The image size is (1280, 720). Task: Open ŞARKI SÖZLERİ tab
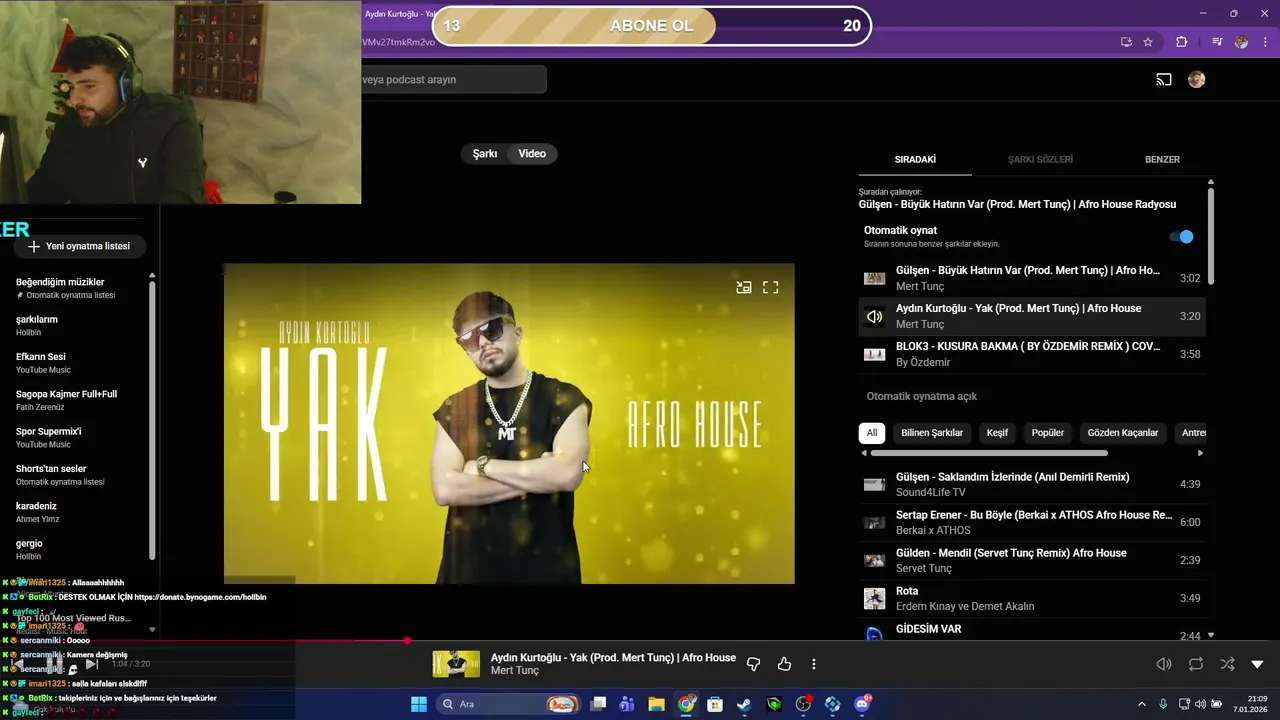click(x=1040, y=159)
